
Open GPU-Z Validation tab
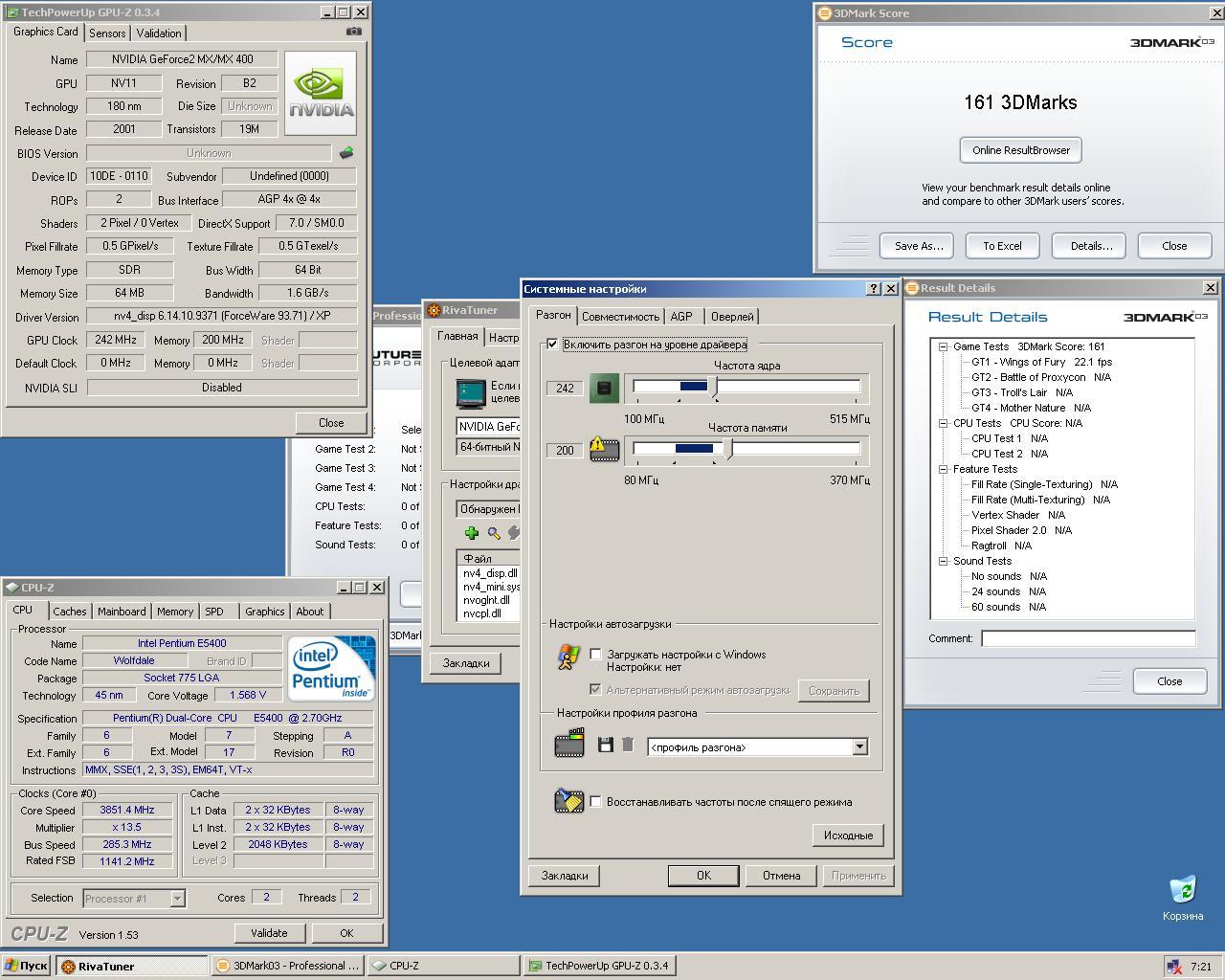click(x=159, y=33)
